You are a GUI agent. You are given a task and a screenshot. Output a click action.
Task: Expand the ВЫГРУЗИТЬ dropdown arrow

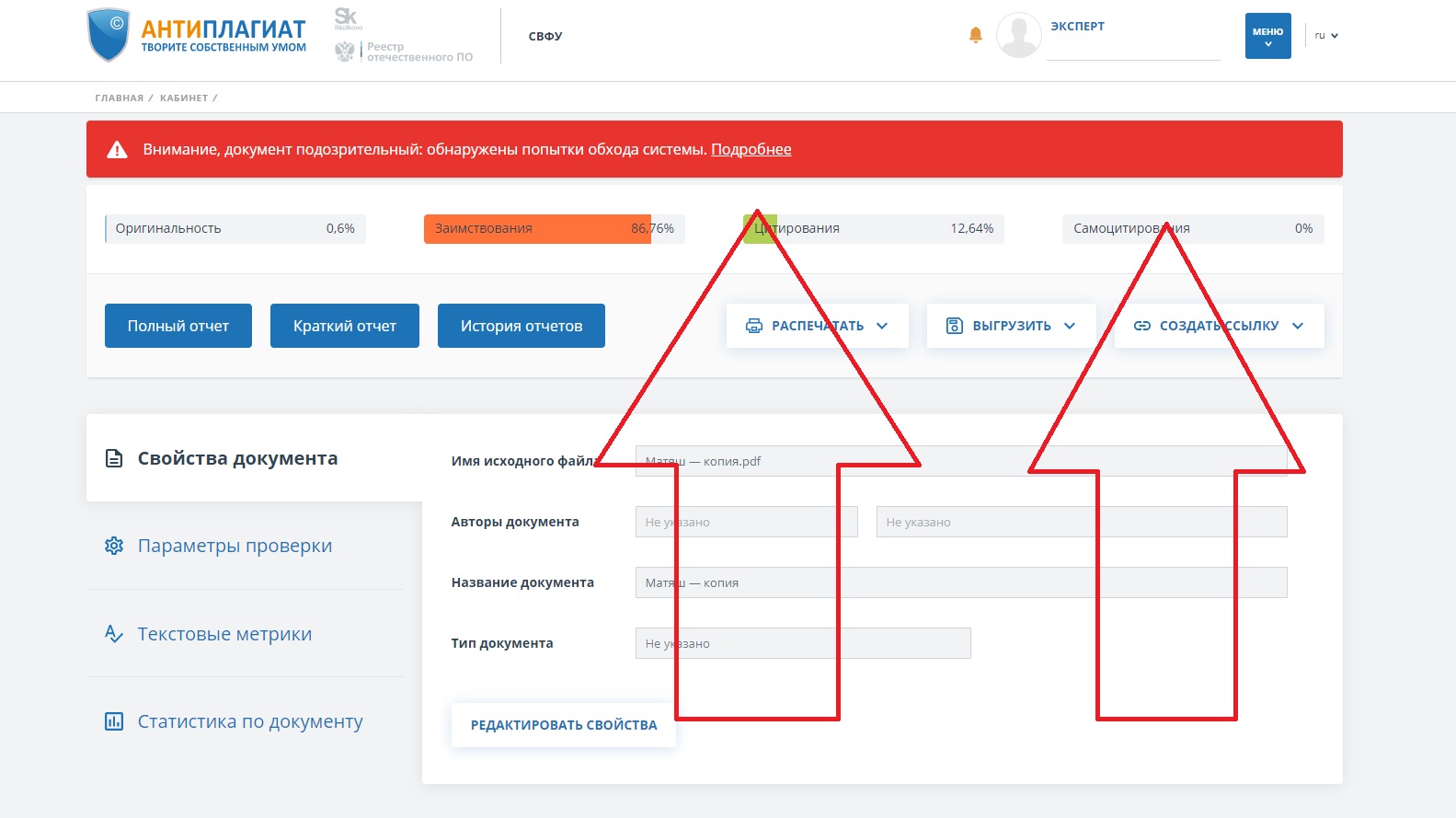click(1070, 326)
